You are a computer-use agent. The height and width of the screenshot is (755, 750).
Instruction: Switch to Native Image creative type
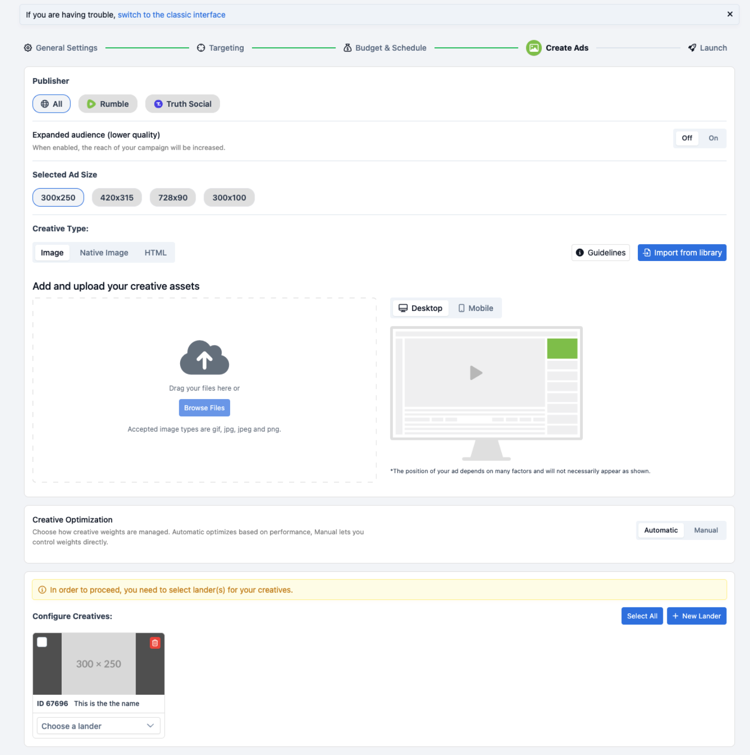coord(104,253)
